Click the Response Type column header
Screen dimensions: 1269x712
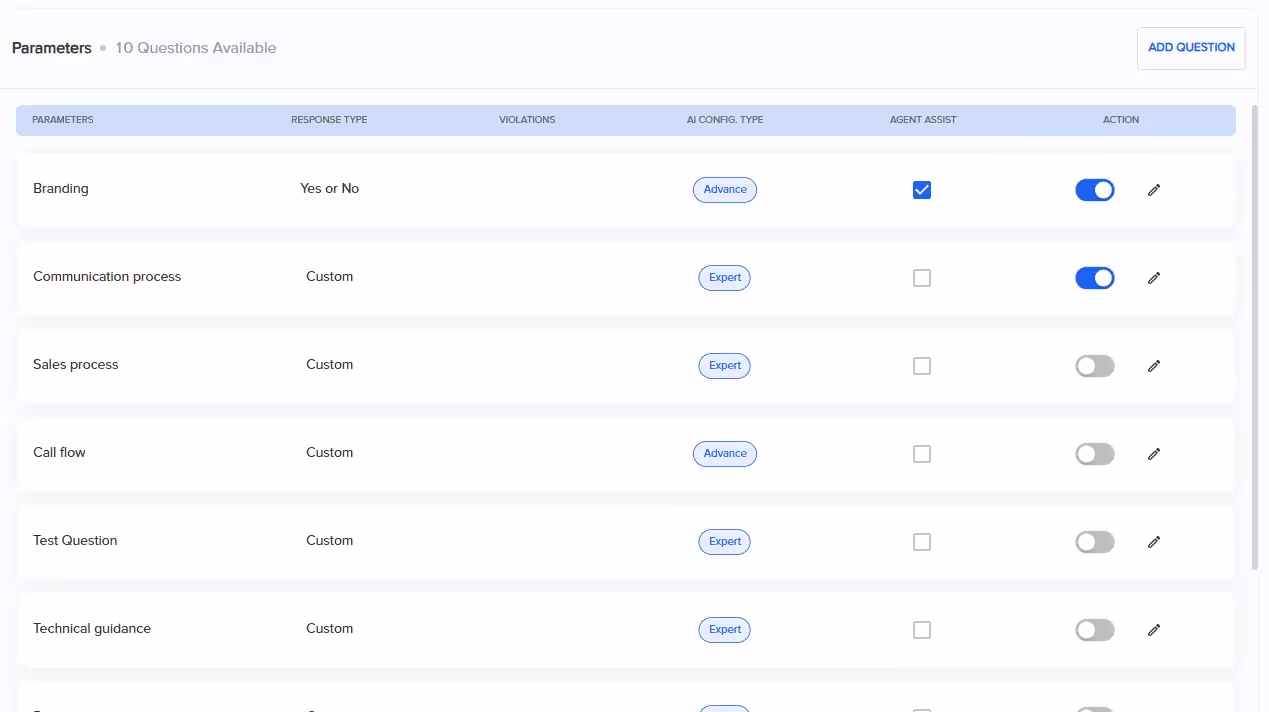click(329, 120)
